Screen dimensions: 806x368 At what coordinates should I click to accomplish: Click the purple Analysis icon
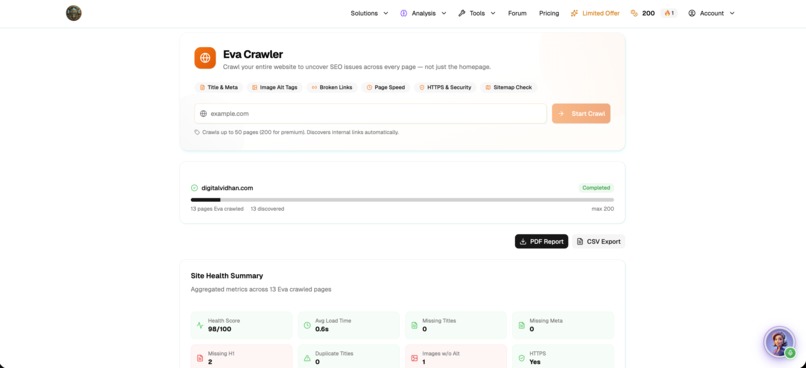(x=404, y=13)
